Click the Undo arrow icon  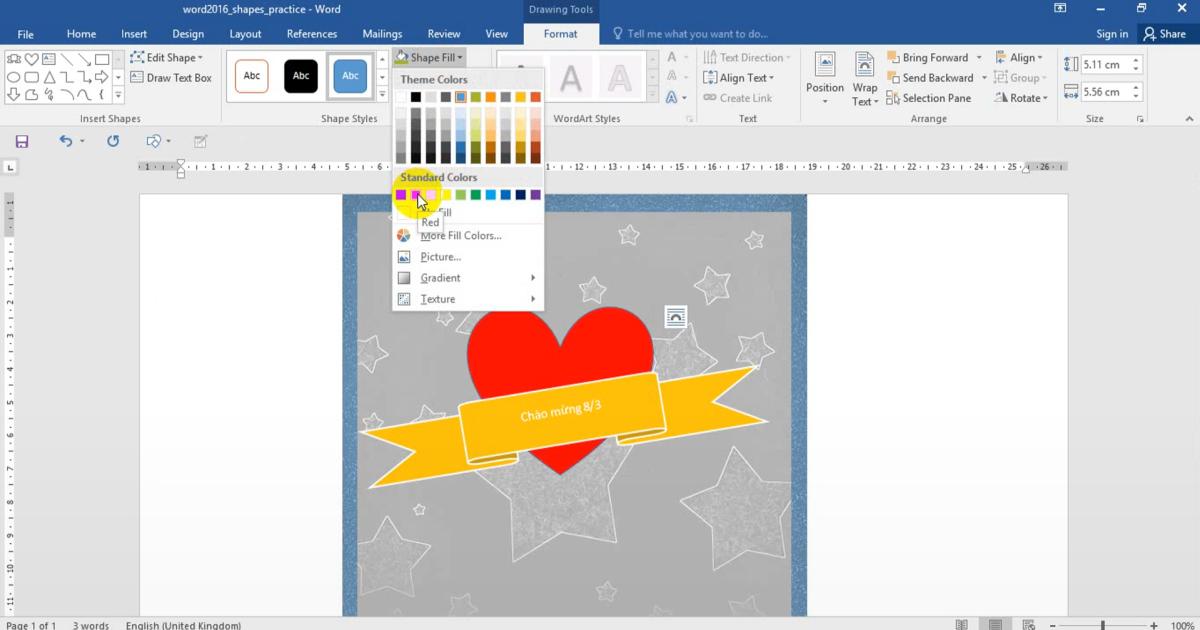pyautogui.click(x=65, y=142)
